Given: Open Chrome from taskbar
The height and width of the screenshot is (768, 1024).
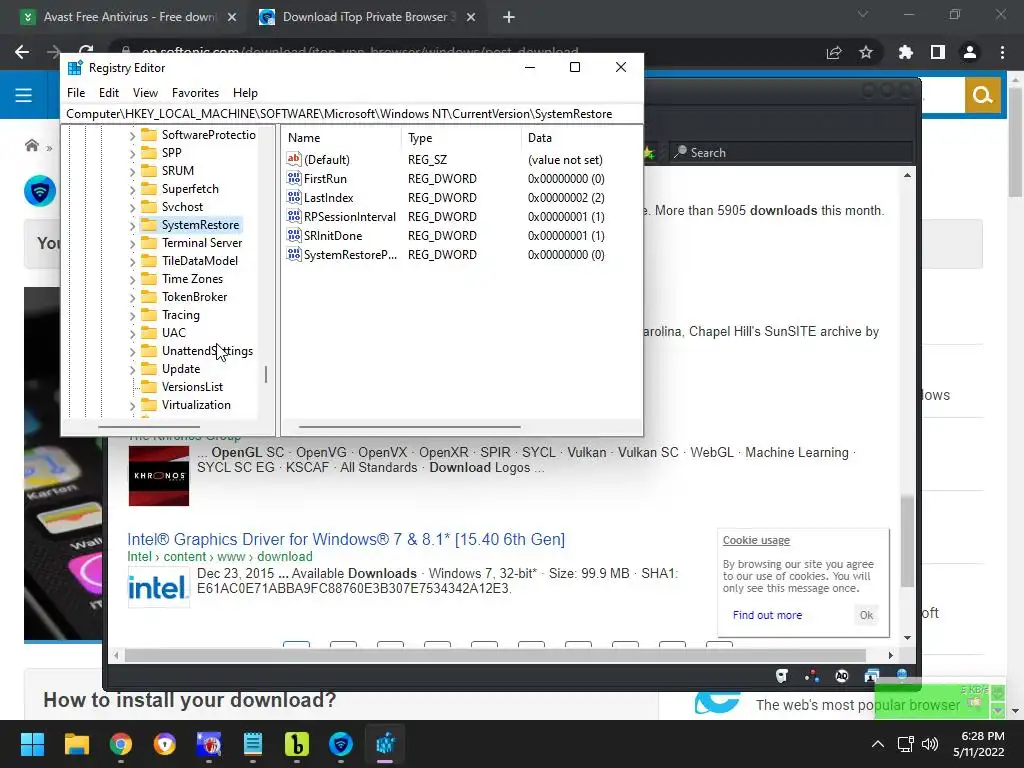Looking at the screenshot, I should [121, 744].
